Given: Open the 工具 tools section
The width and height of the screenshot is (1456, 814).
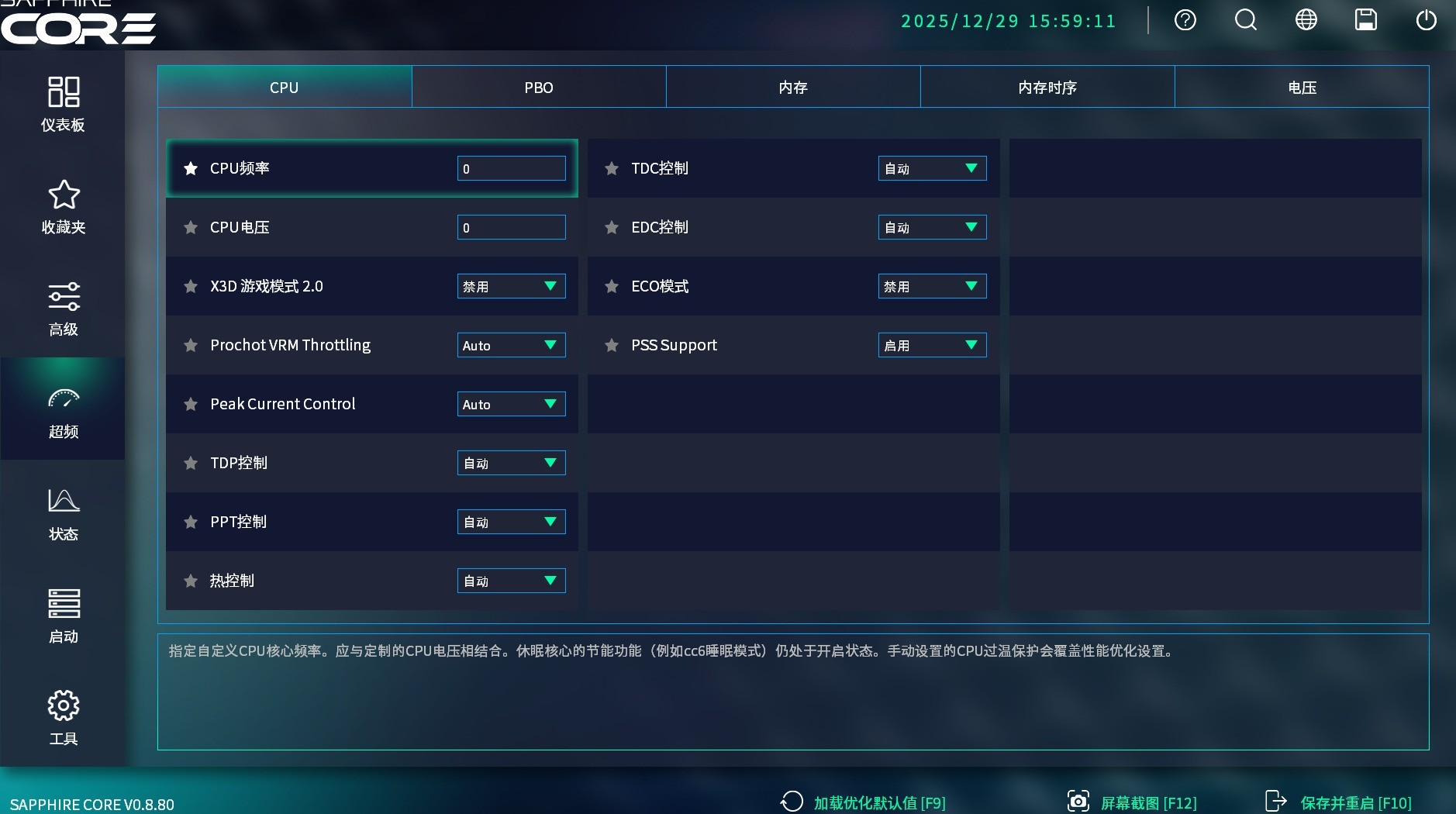Looking at the screenshot, I should 64,717.
